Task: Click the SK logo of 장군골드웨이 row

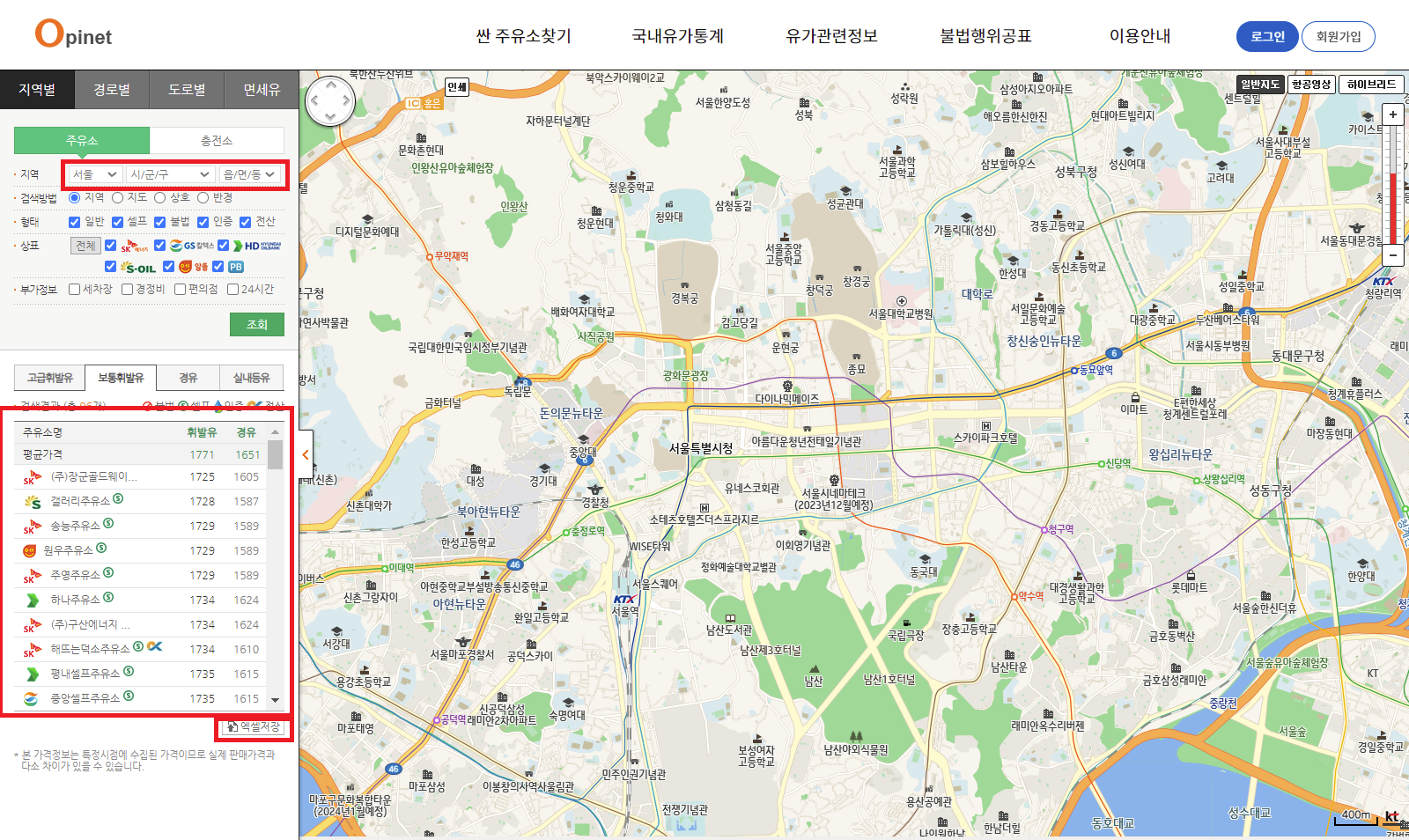Action: tap(33, 477)
